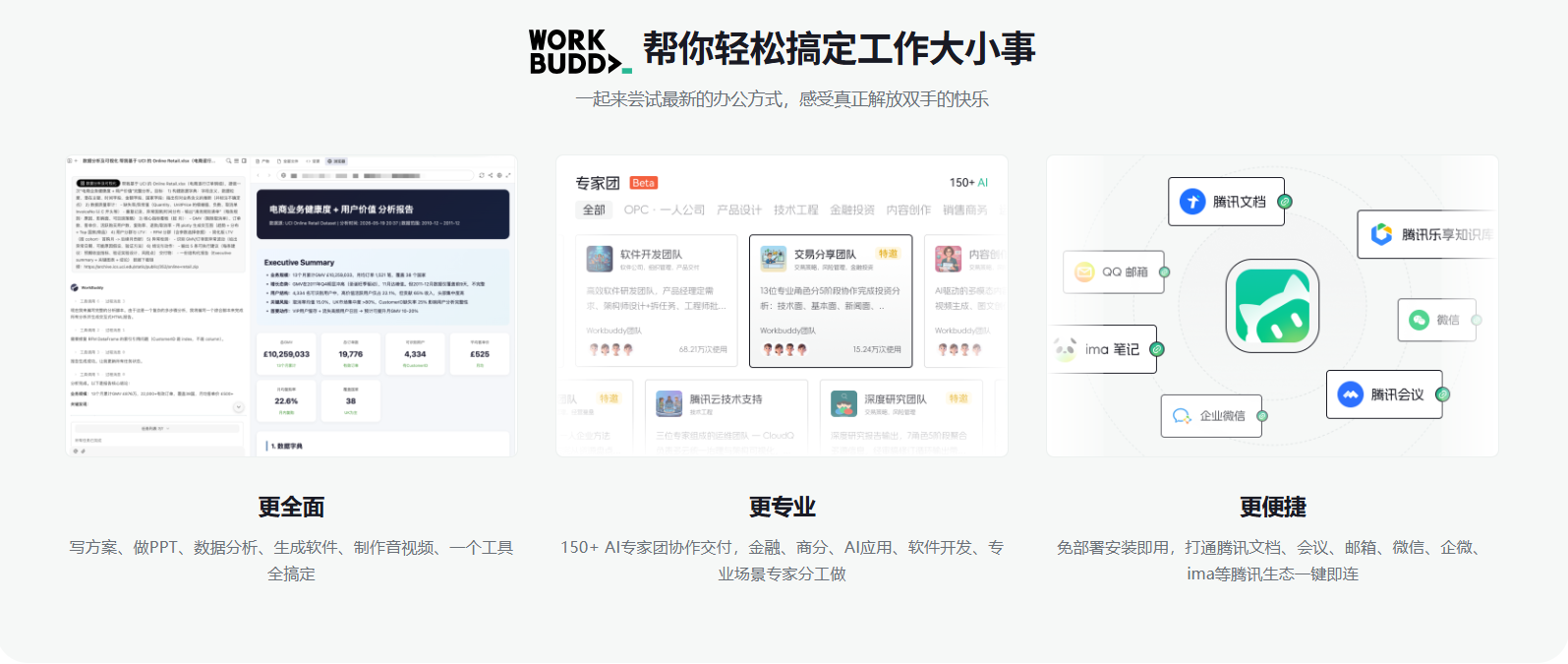The height and width of the screenshot is (664, 1568).
Task: Select the 交易分享团队 expert card title
Action: pyautogui.click(x=825, y=254)
